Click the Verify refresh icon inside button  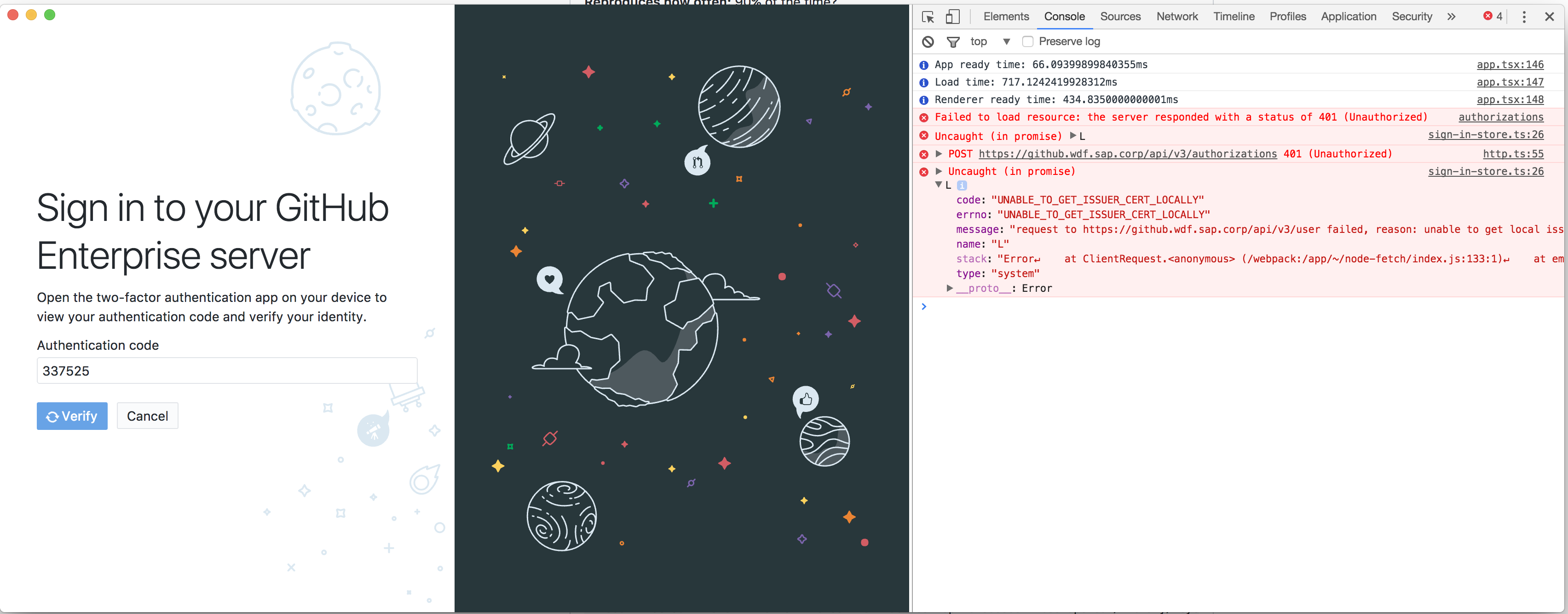coord(52,416)
